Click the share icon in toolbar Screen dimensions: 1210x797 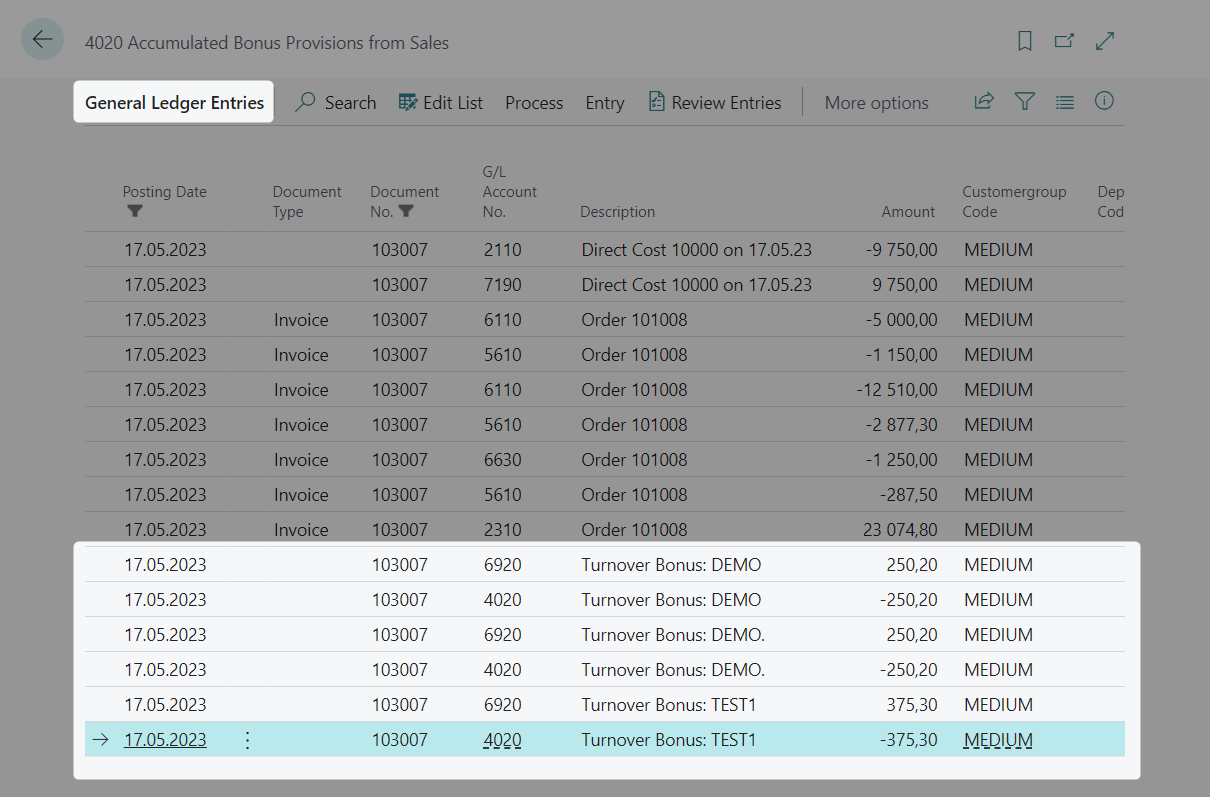click(x=984, y=101)
